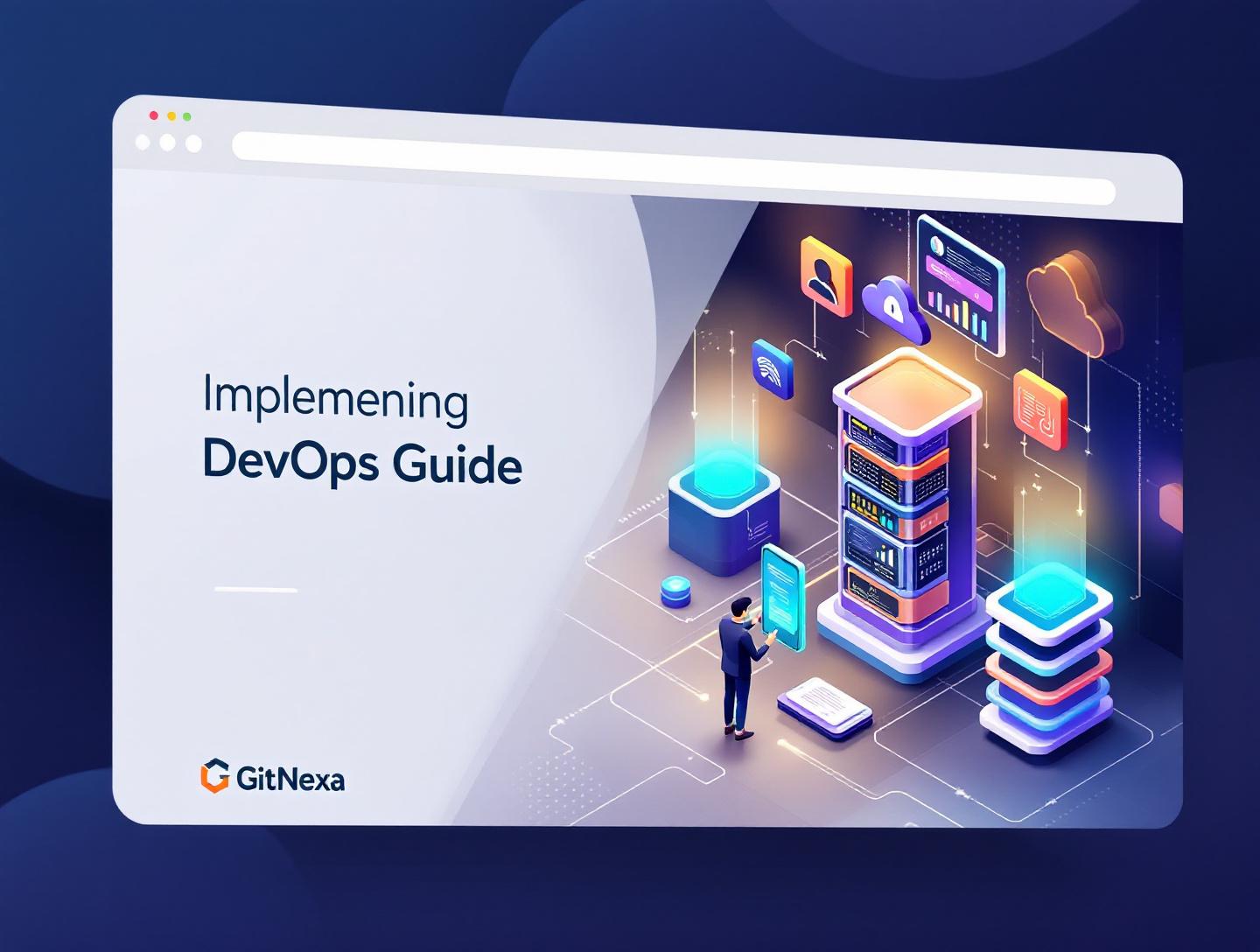Select the blue fingerprint icon
Image resolution: width=1260 pixels, height=952 pixels.
click(772, 367)
